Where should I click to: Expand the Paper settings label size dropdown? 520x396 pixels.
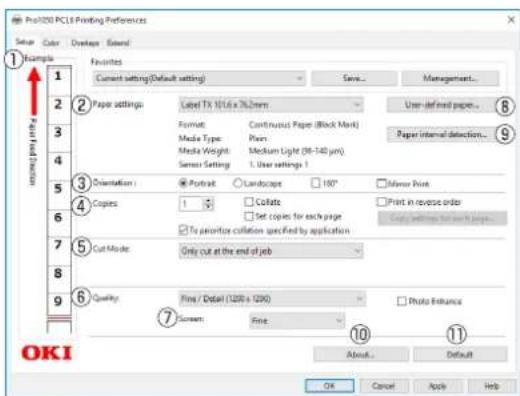(x=271, y=105)
